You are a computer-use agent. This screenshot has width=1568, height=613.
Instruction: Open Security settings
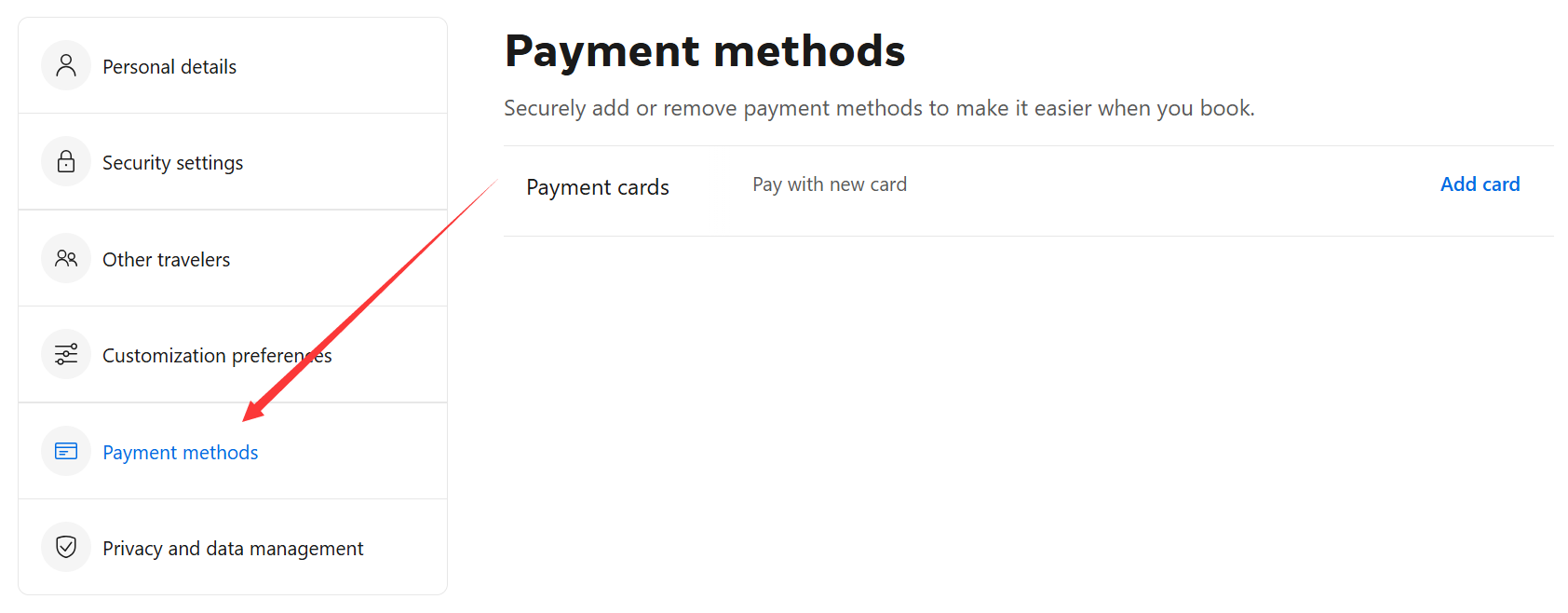pos(173,162)
